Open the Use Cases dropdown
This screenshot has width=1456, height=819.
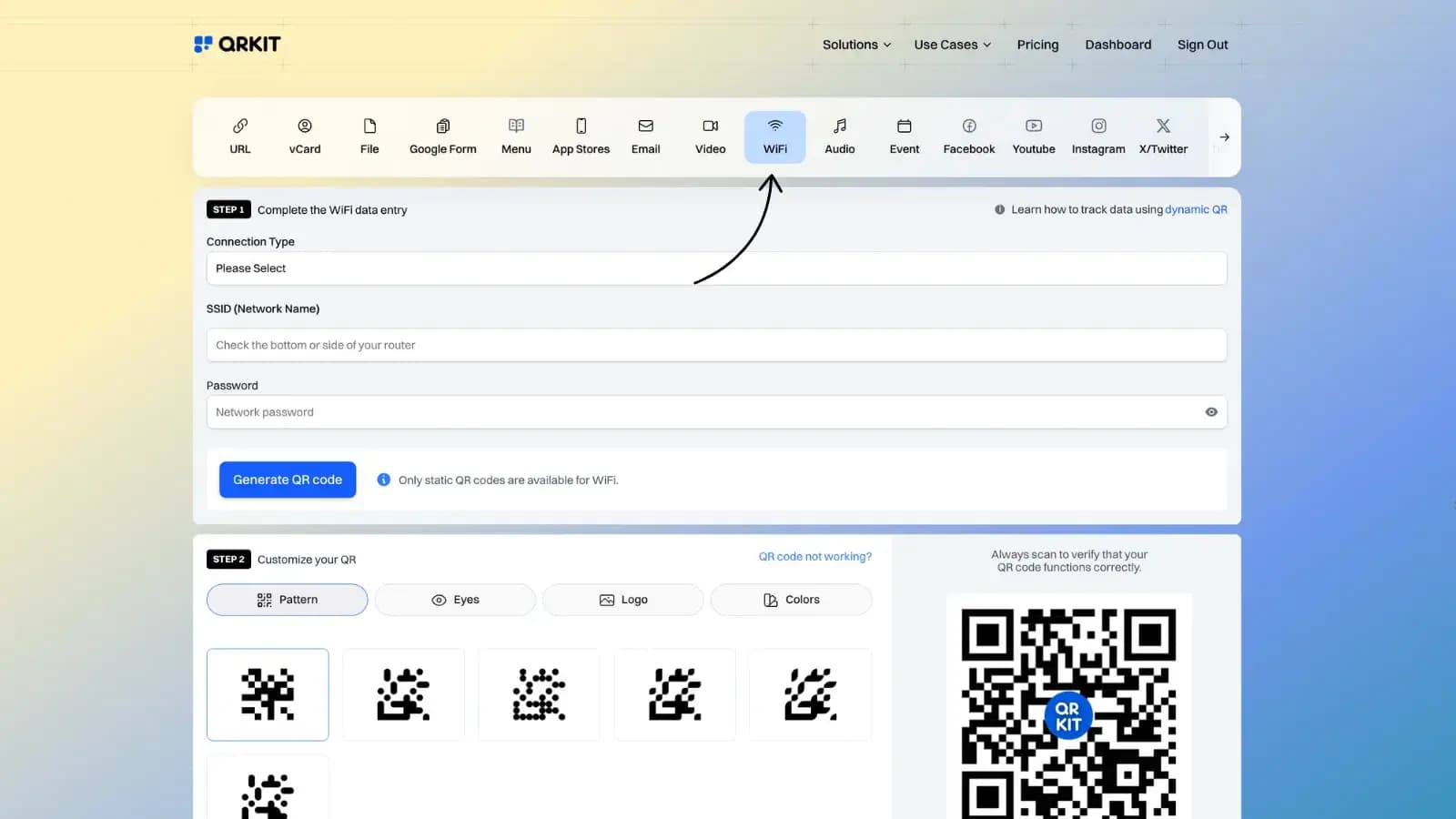(x=951, y=44)
